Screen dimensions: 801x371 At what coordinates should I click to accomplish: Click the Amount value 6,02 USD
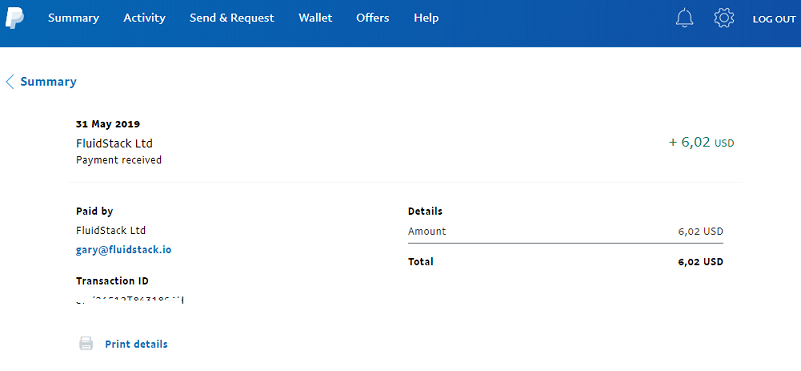[x=701, y=231]
